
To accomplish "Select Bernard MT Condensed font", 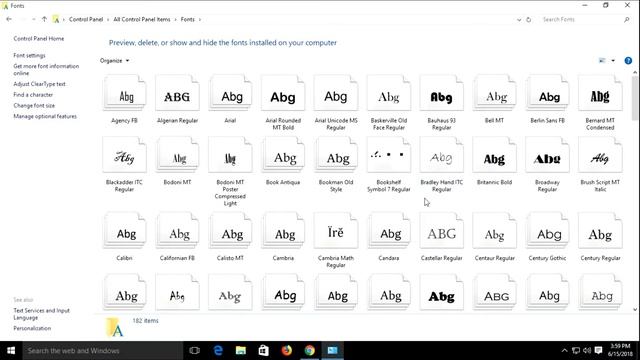I will 600,93.
